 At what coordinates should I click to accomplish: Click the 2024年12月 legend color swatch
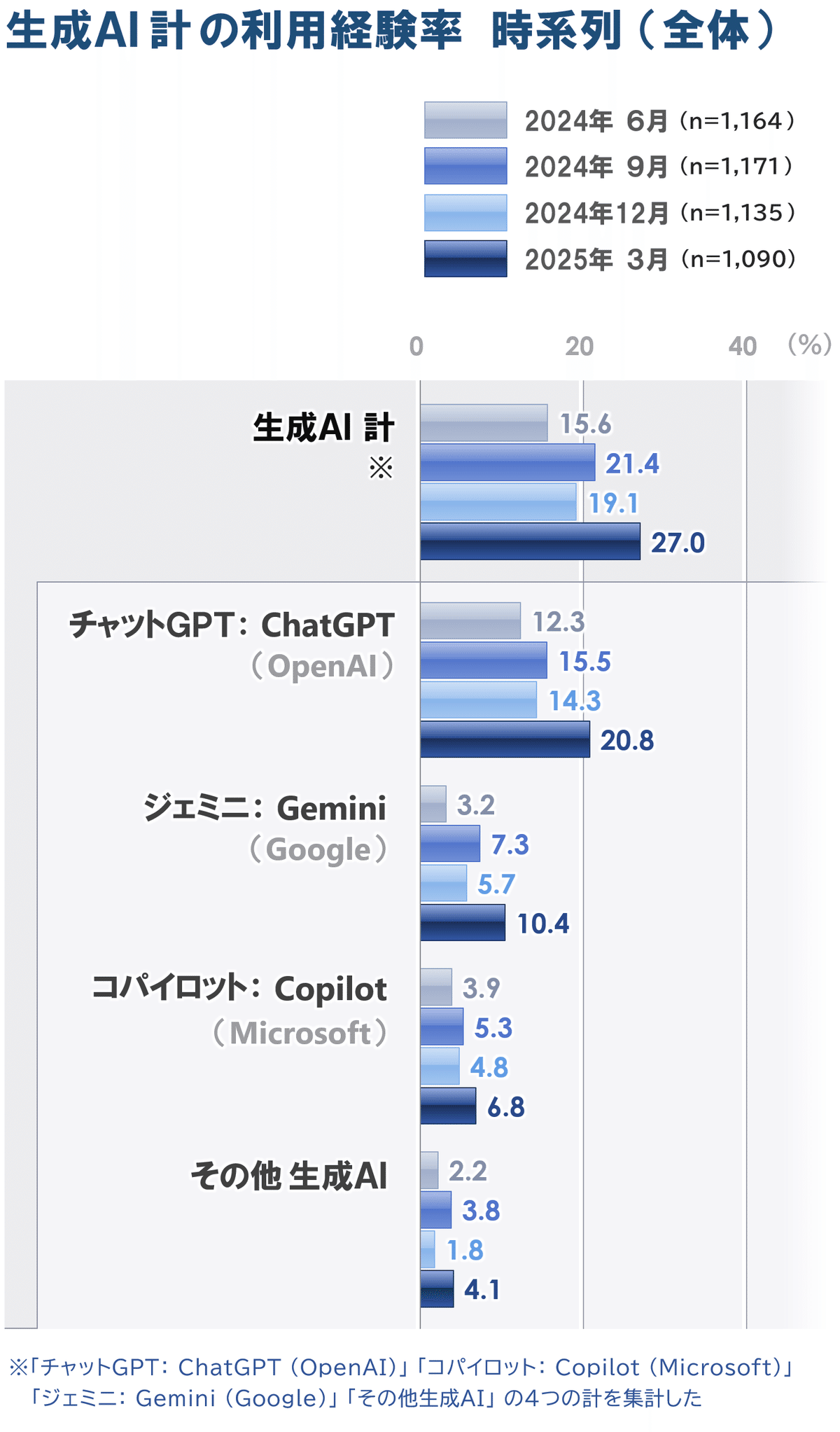tap(465, 212)
